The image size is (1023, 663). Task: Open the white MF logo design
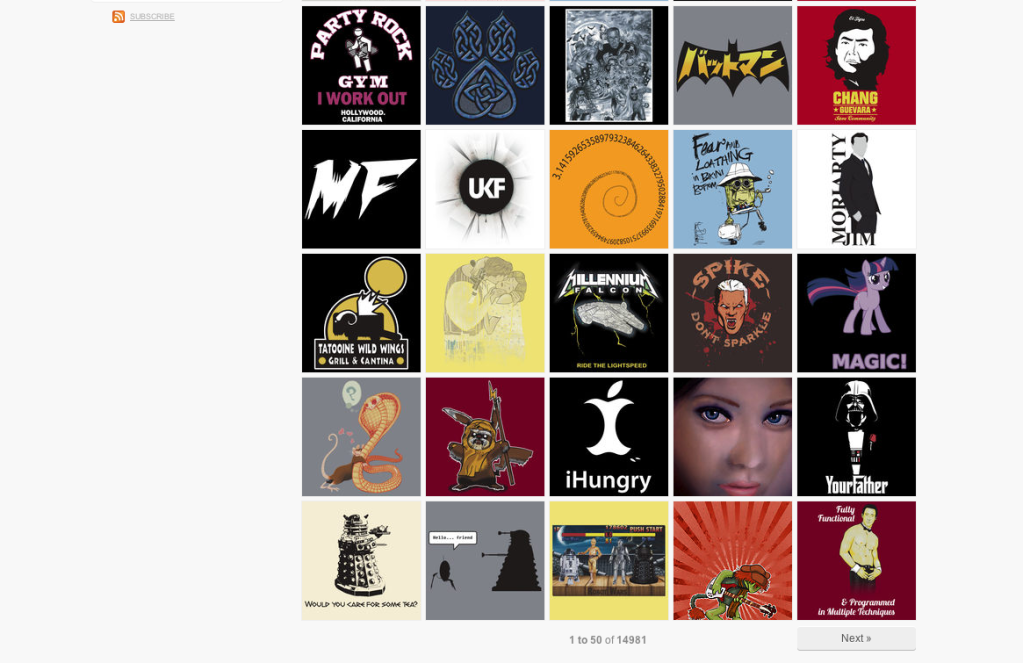[361, 189]
